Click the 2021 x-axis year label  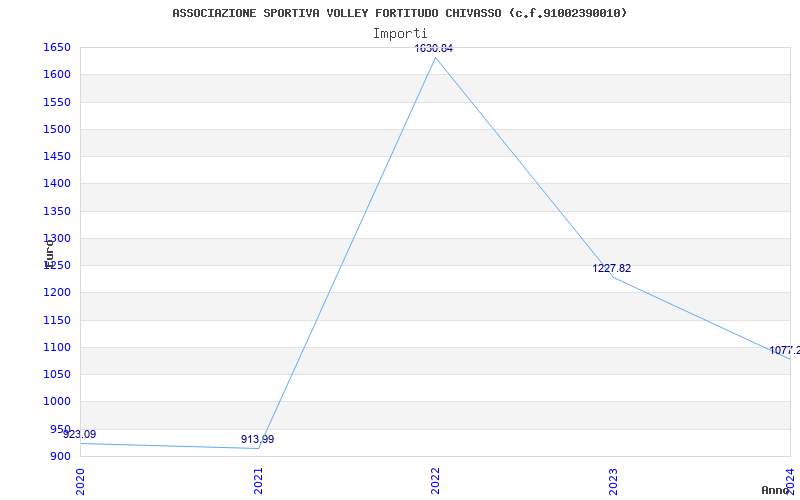point(258,482)
